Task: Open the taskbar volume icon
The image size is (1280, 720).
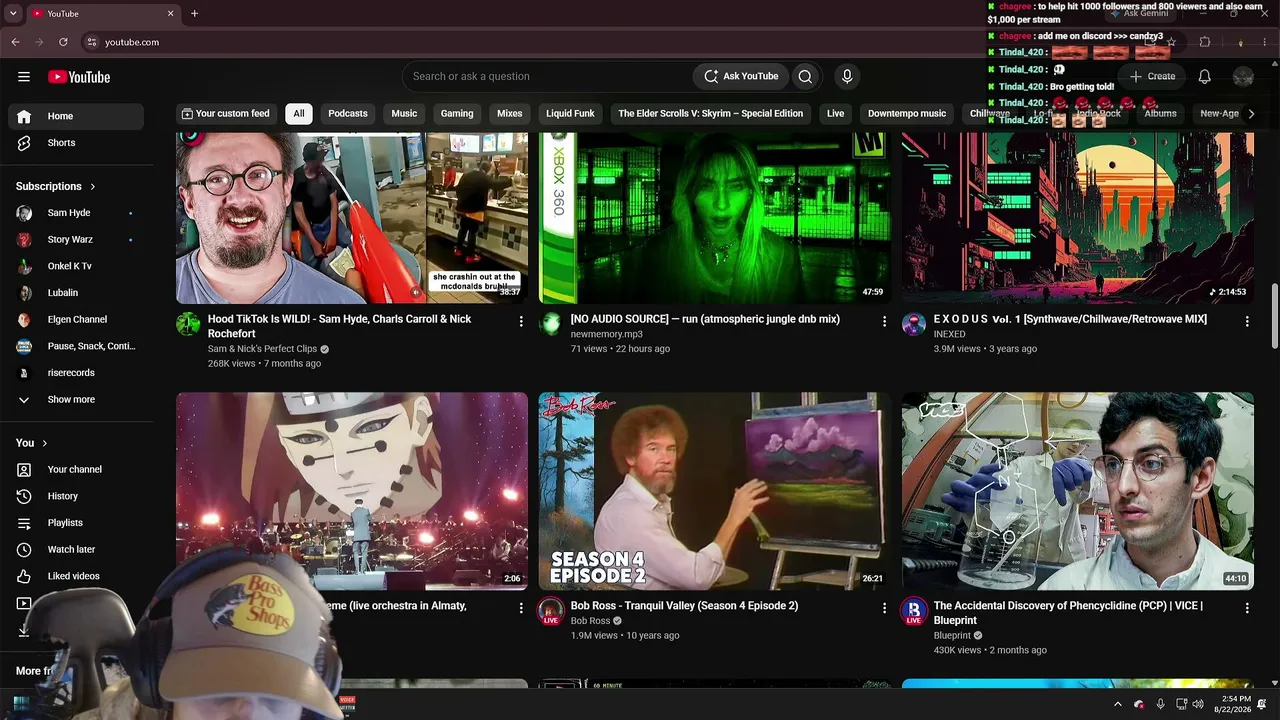Action: click(1198, 704)
